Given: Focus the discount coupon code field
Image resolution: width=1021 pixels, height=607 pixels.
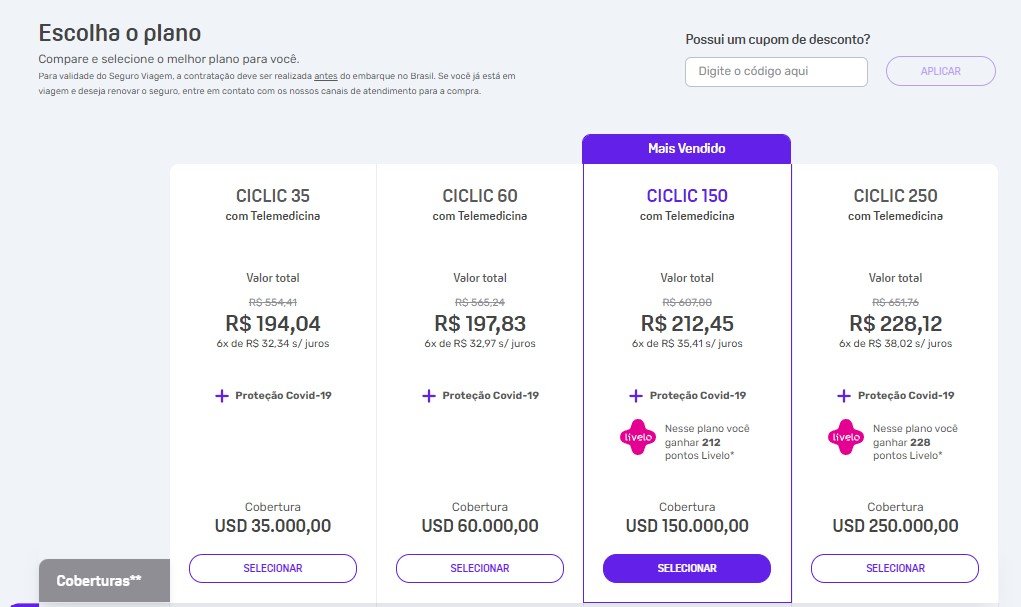Looking at the screenshot, I should [776, 72].
